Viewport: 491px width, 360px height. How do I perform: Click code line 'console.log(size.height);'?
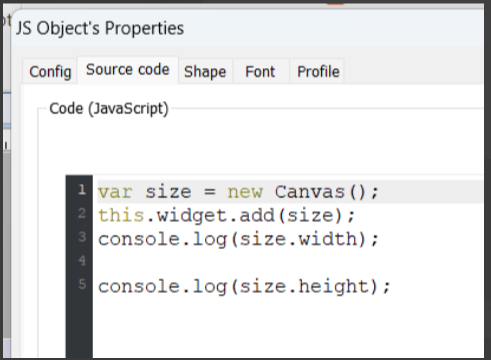coord(244,287)
